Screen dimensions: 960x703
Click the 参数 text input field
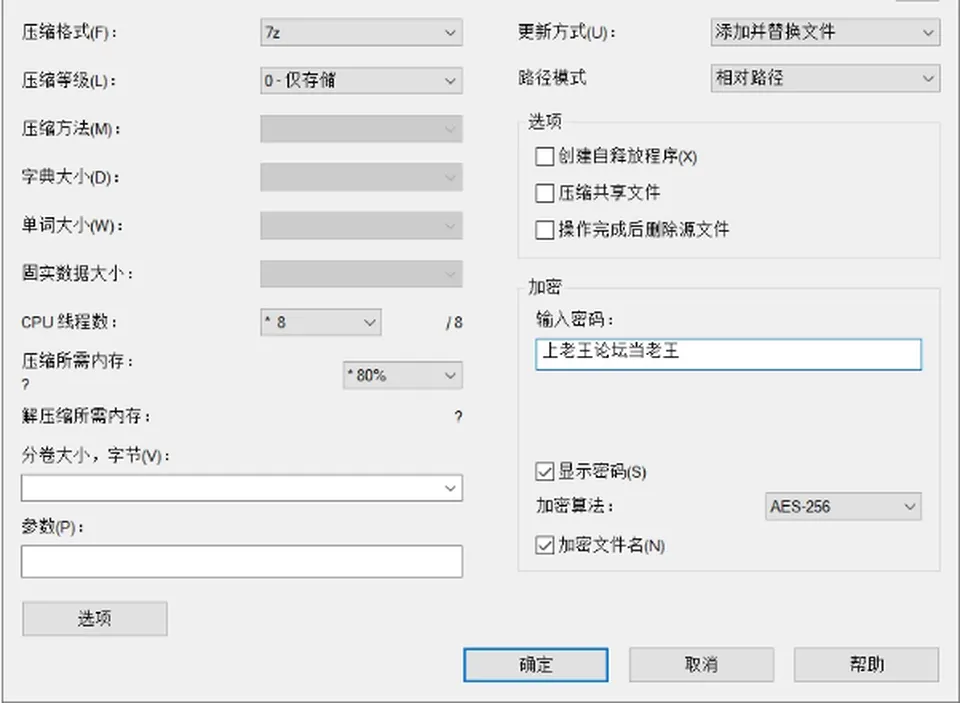(x=242, y=562)
